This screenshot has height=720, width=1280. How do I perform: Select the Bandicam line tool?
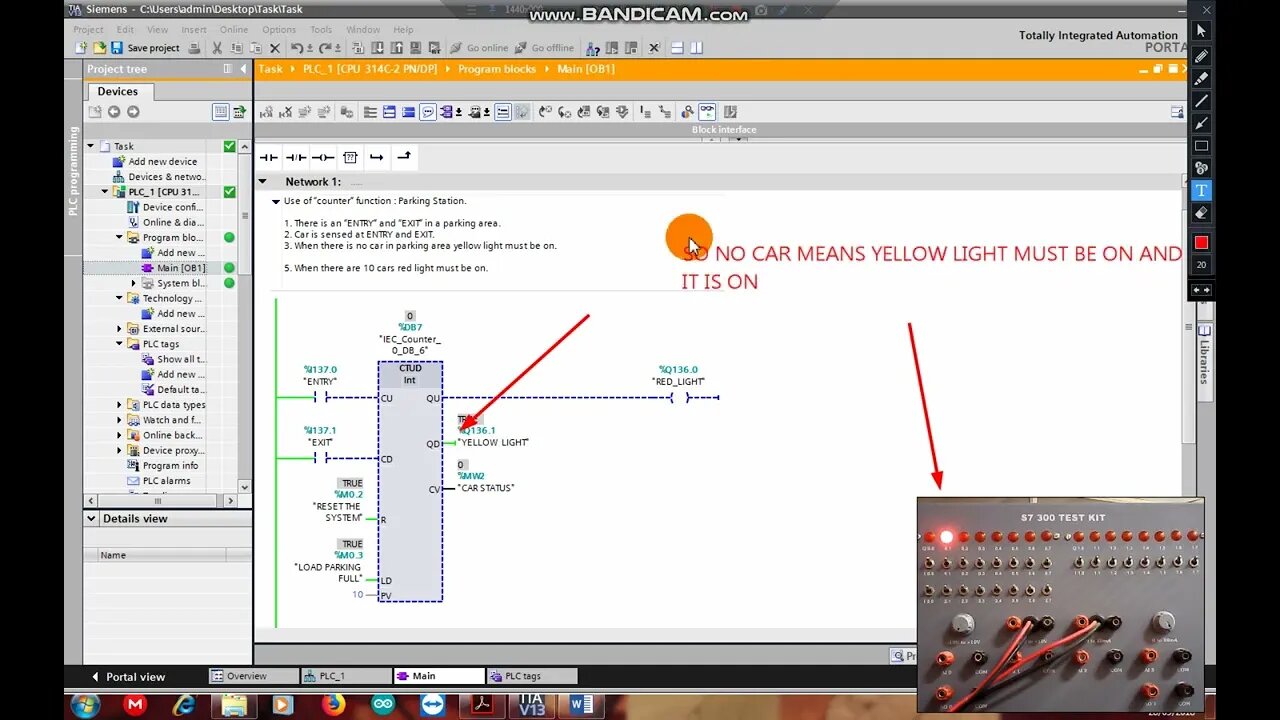[1201, 101]
